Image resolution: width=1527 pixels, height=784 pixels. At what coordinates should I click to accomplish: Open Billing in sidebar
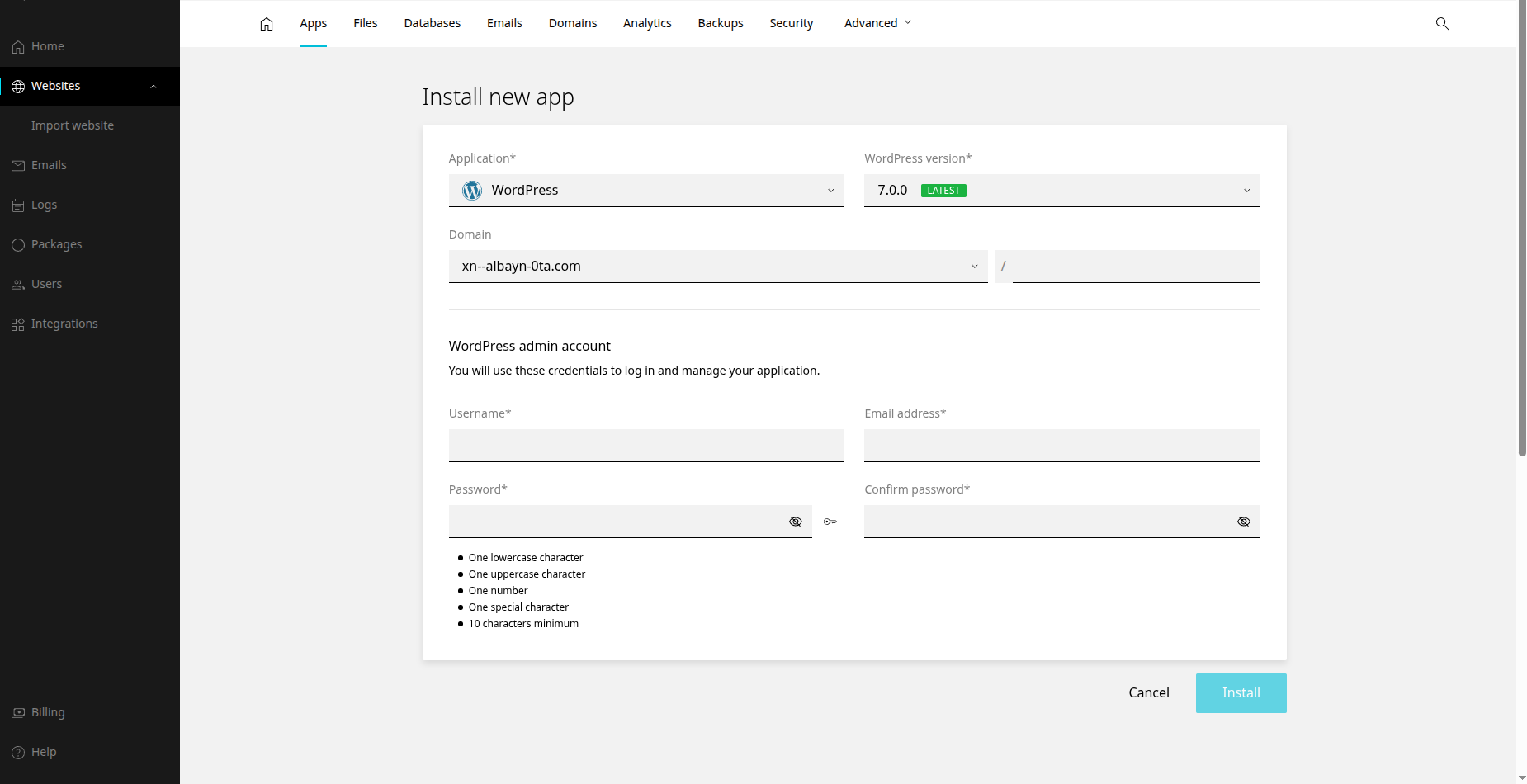(48, 712)
